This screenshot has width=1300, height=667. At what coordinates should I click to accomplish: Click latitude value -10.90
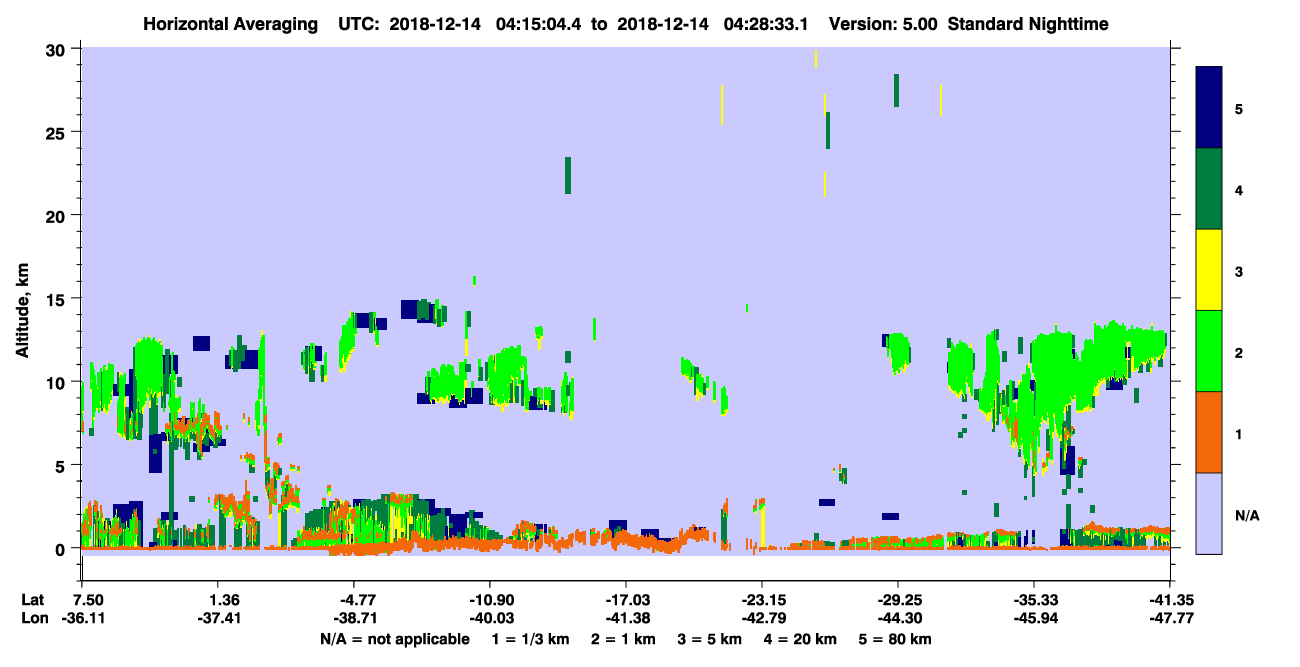pos(489,600)
